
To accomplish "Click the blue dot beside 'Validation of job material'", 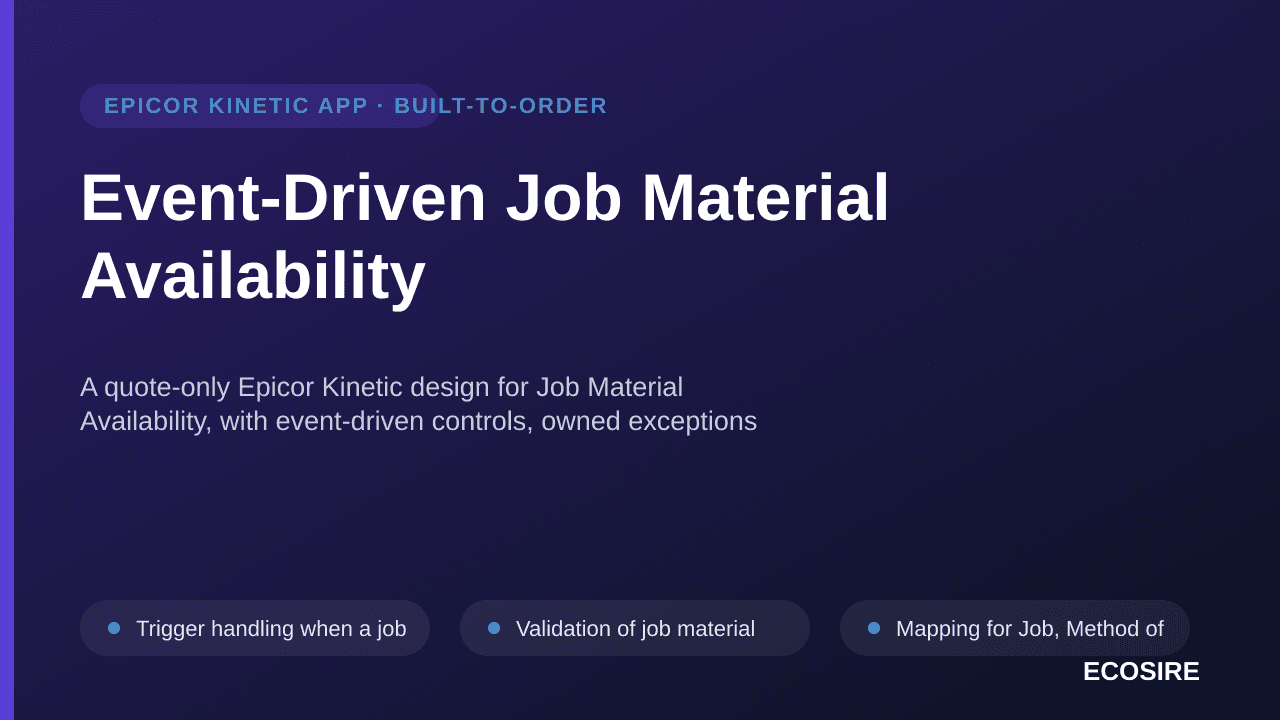I will point(494,628).
